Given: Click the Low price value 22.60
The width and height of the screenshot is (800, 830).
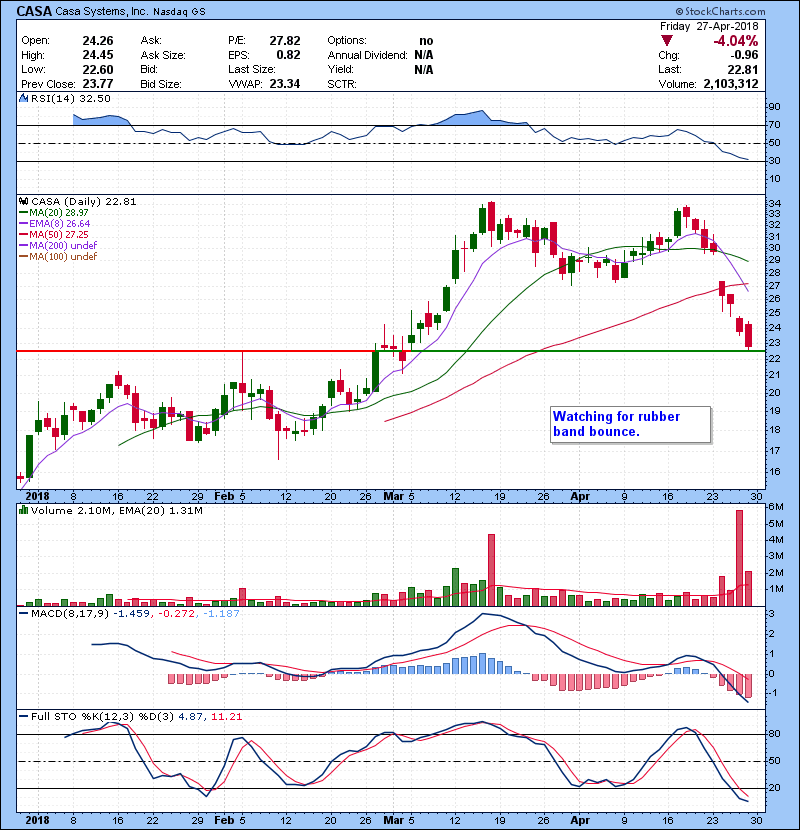Looking at the screenshot, I should 98,69.
